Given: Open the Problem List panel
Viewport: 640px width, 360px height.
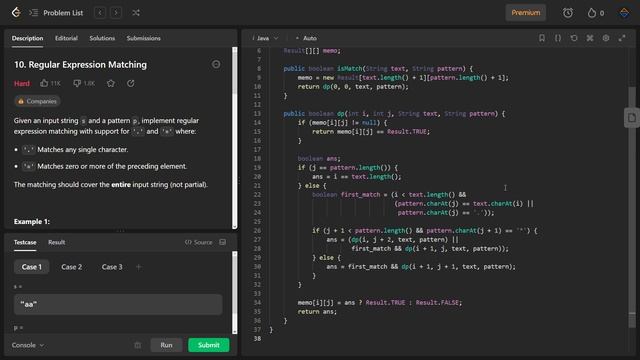Looking at the screenshot, I should (56, 13).
